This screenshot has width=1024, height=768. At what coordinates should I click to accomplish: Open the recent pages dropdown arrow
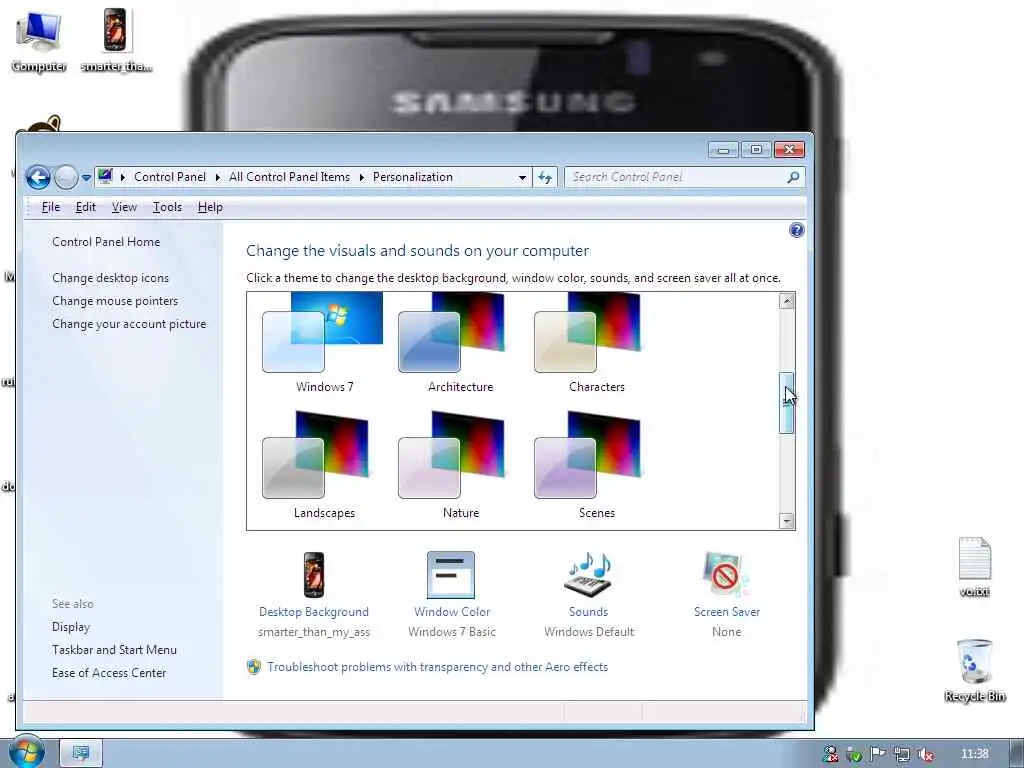pyautogui.click(x=86, y=178)
